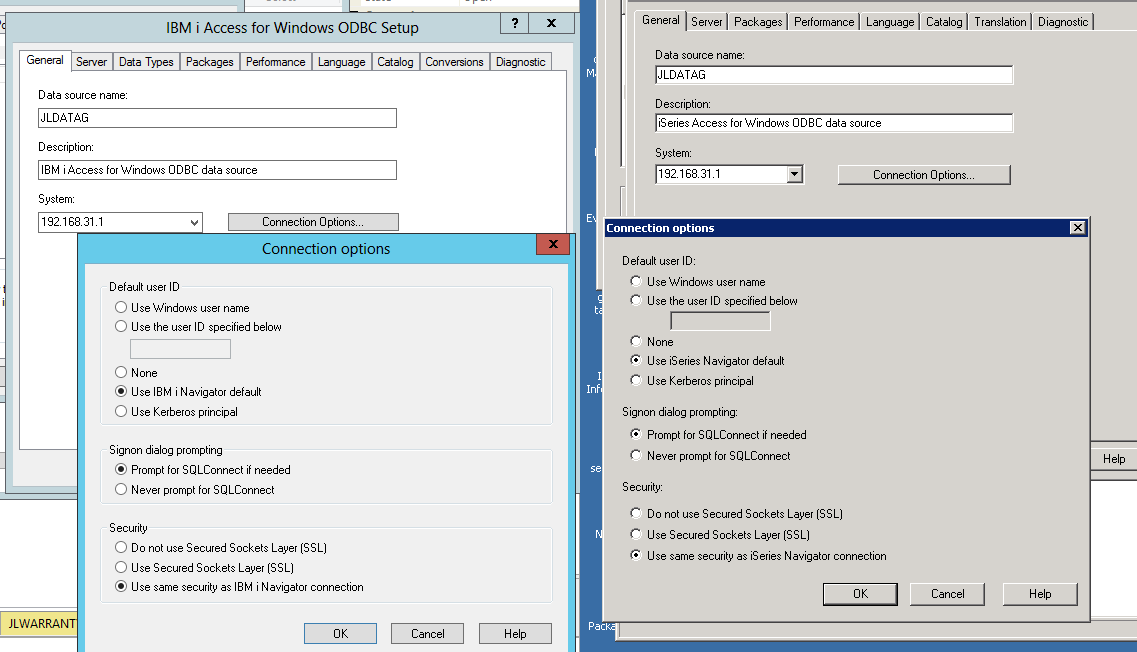Click user ID text box in light-blue dialog
The width and height of the screenshot is (1137, 652).
pos(181,349)
